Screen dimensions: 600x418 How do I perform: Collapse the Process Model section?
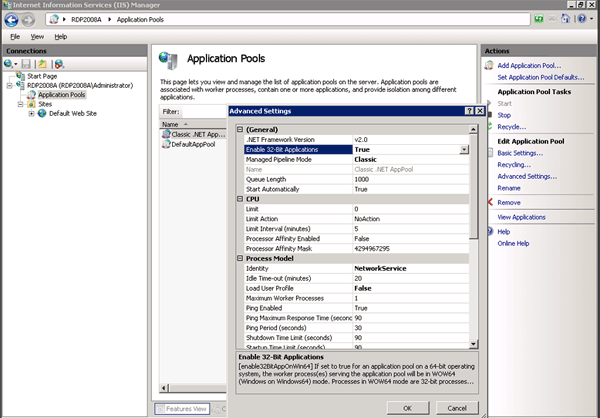coord(240,258)
